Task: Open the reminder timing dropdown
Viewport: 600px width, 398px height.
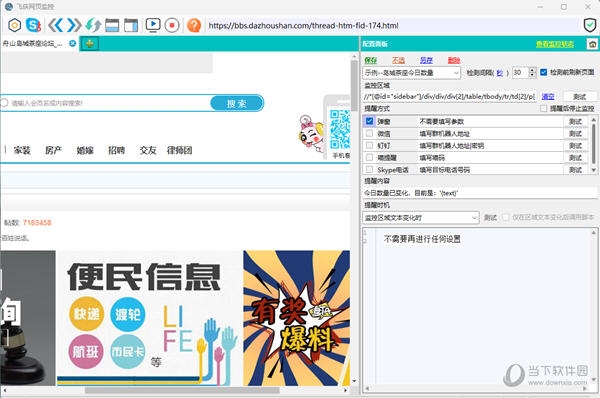Action: pos(421,218)
